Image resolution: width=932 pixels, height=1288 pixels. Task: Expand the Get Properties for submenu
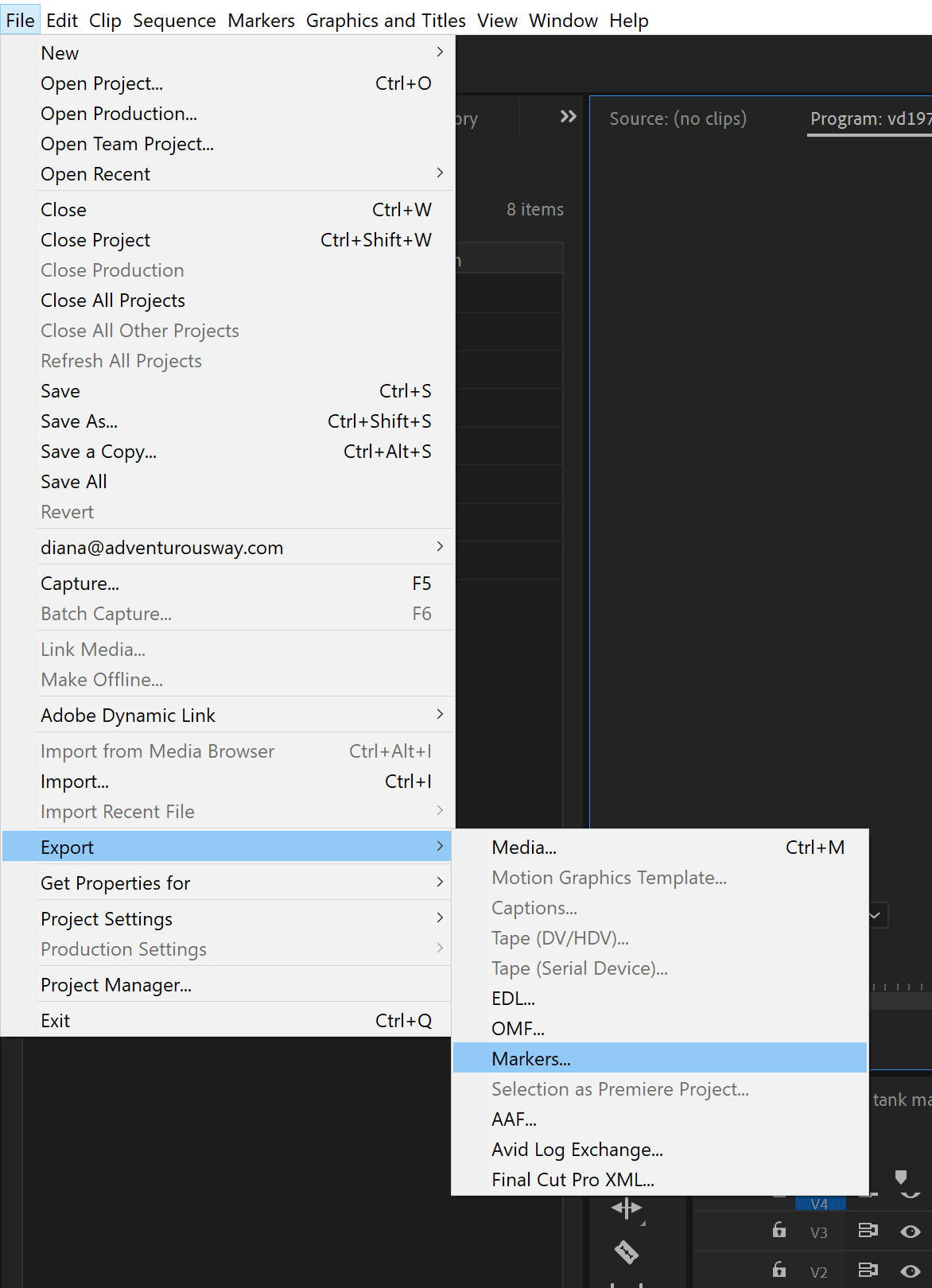(227, 883)
